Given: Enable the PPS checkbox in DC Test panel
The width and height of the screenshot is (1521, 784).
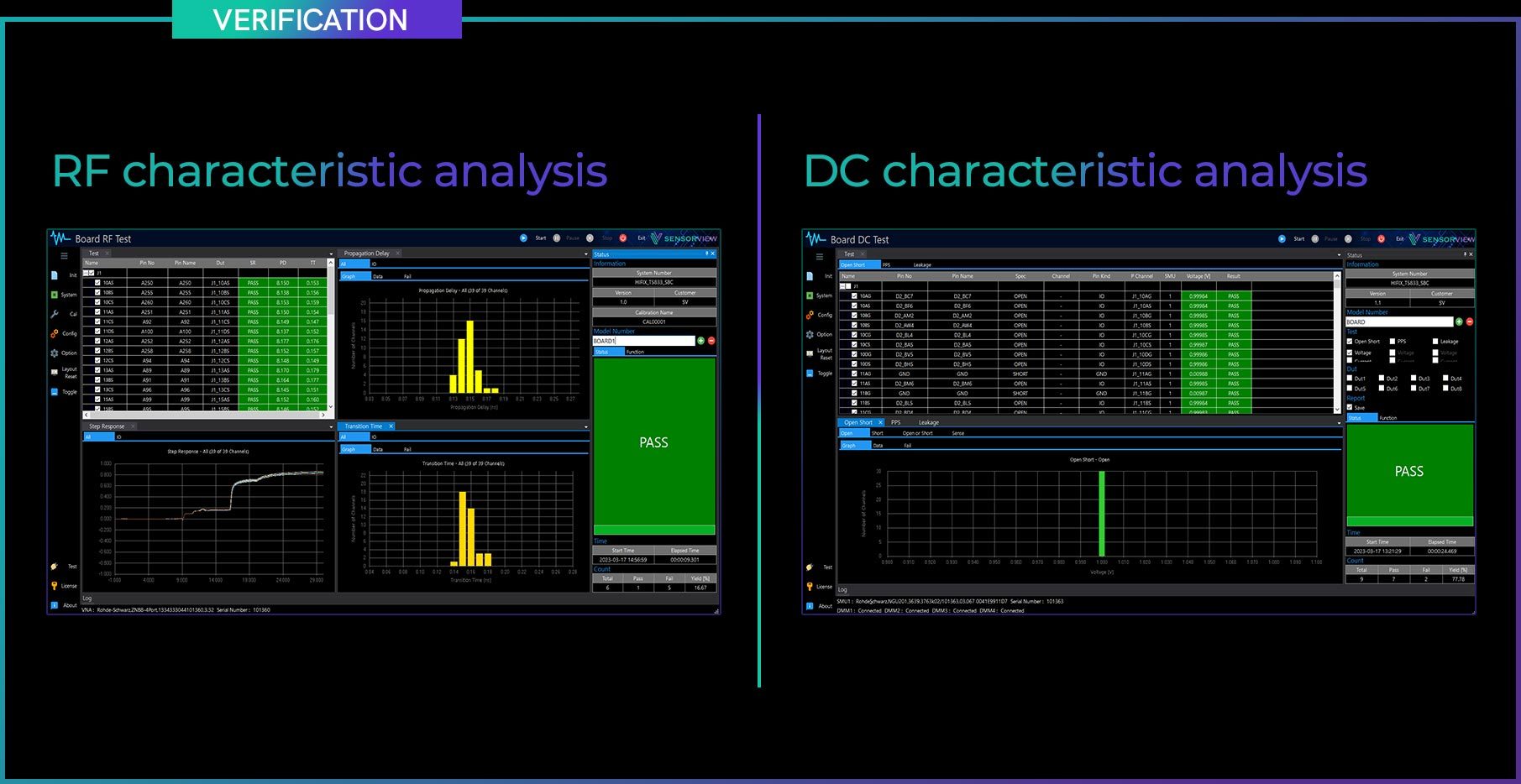Looking at the screenshot, I should click(x=1392, y=342).
